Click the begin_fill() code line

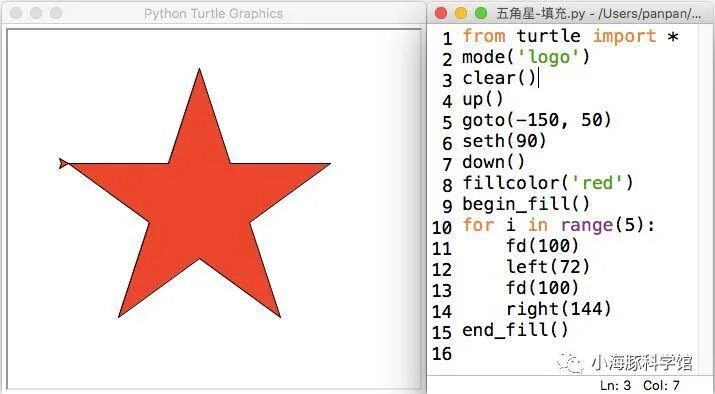coord(526,204)
